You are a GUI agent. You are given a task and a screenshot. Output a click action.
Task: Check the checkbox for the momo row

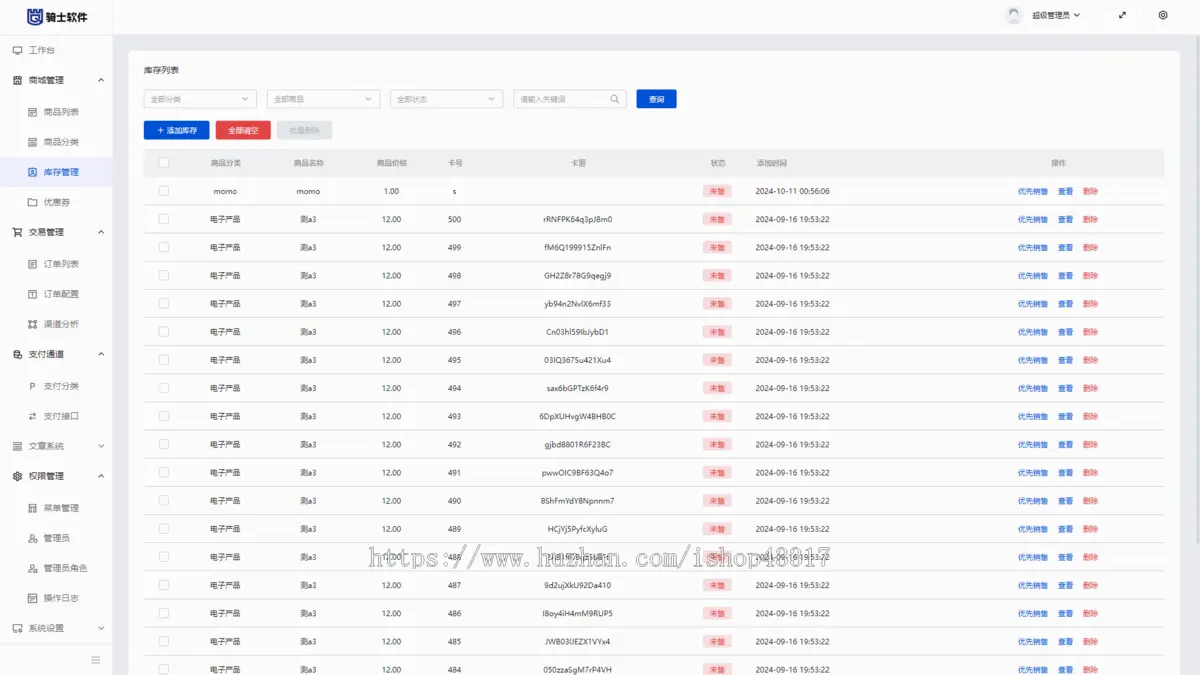tap(164, 191)
